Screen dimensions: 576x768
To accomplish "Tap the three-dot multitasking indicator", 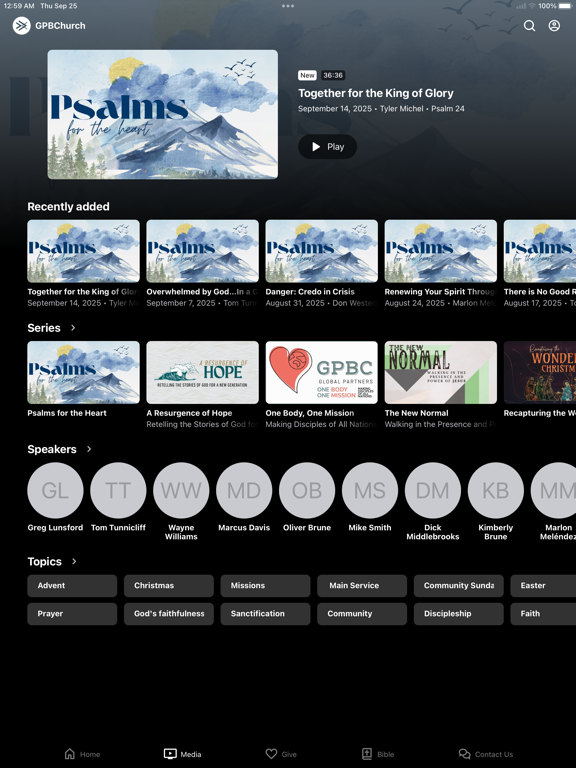I will tap(288, 6).
